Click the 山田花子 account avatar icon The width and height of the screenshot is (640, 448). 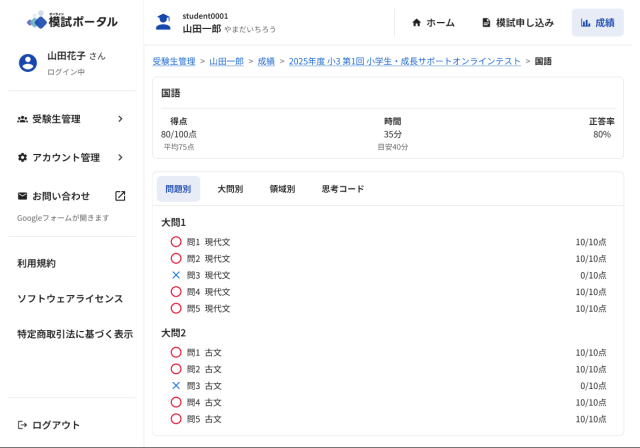click(x=27, y=62)
